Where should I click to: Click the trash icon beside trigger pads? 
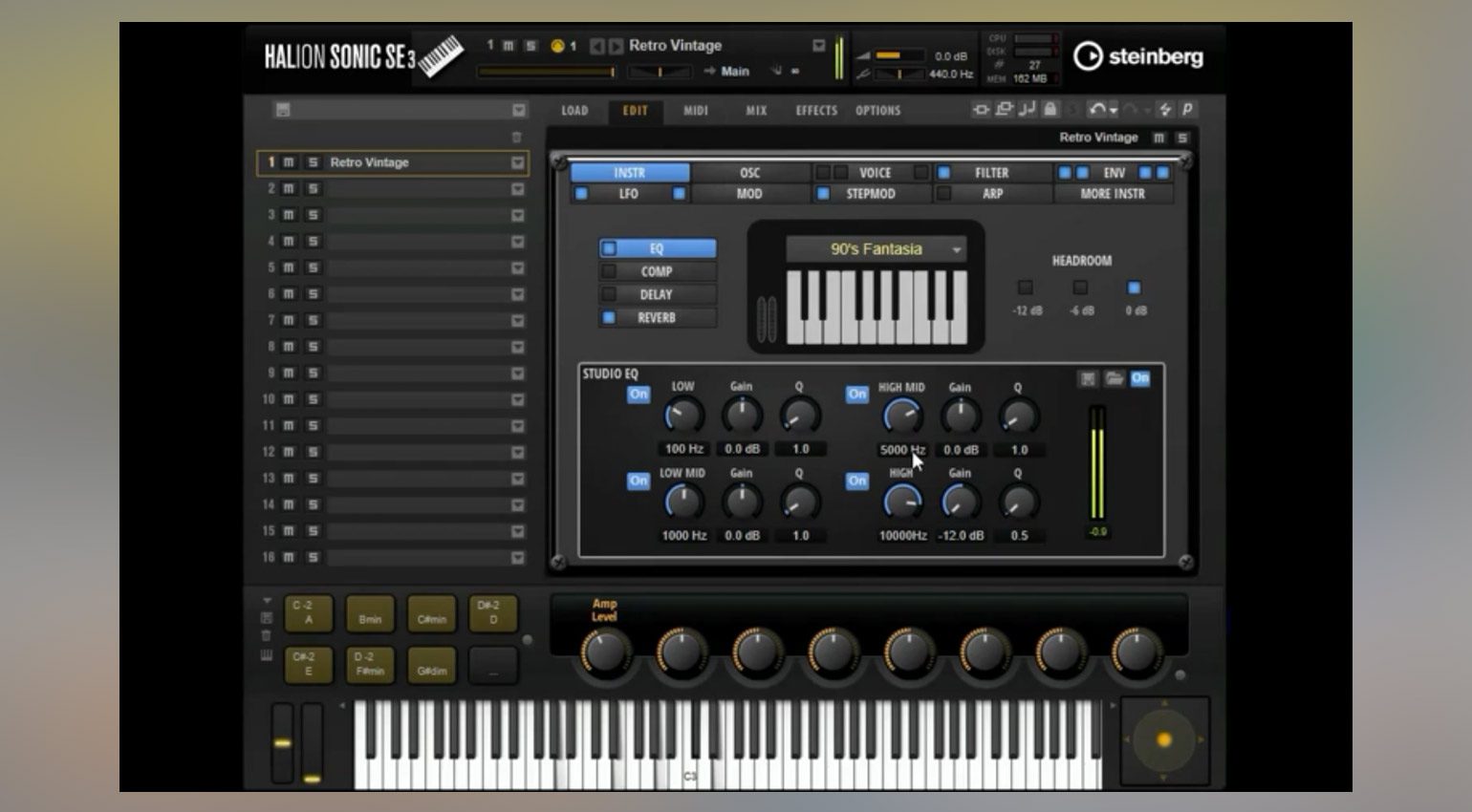[267, 636]
